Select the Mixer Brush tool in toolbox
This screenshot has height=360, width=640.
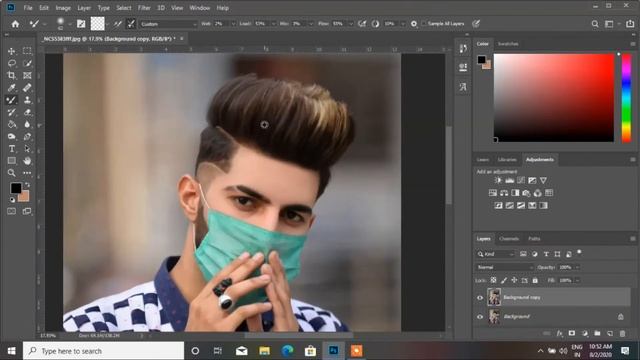tap(11, 100)
